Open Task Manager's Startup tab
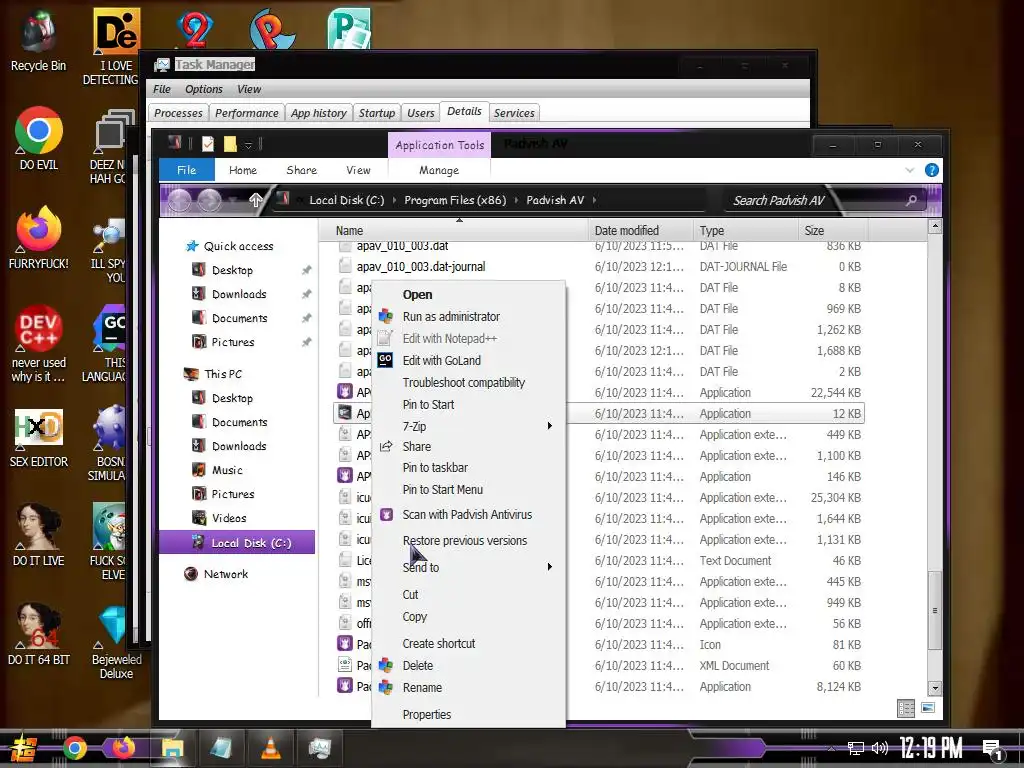This screenshot has width=1024, height=768. coord(377,113)
